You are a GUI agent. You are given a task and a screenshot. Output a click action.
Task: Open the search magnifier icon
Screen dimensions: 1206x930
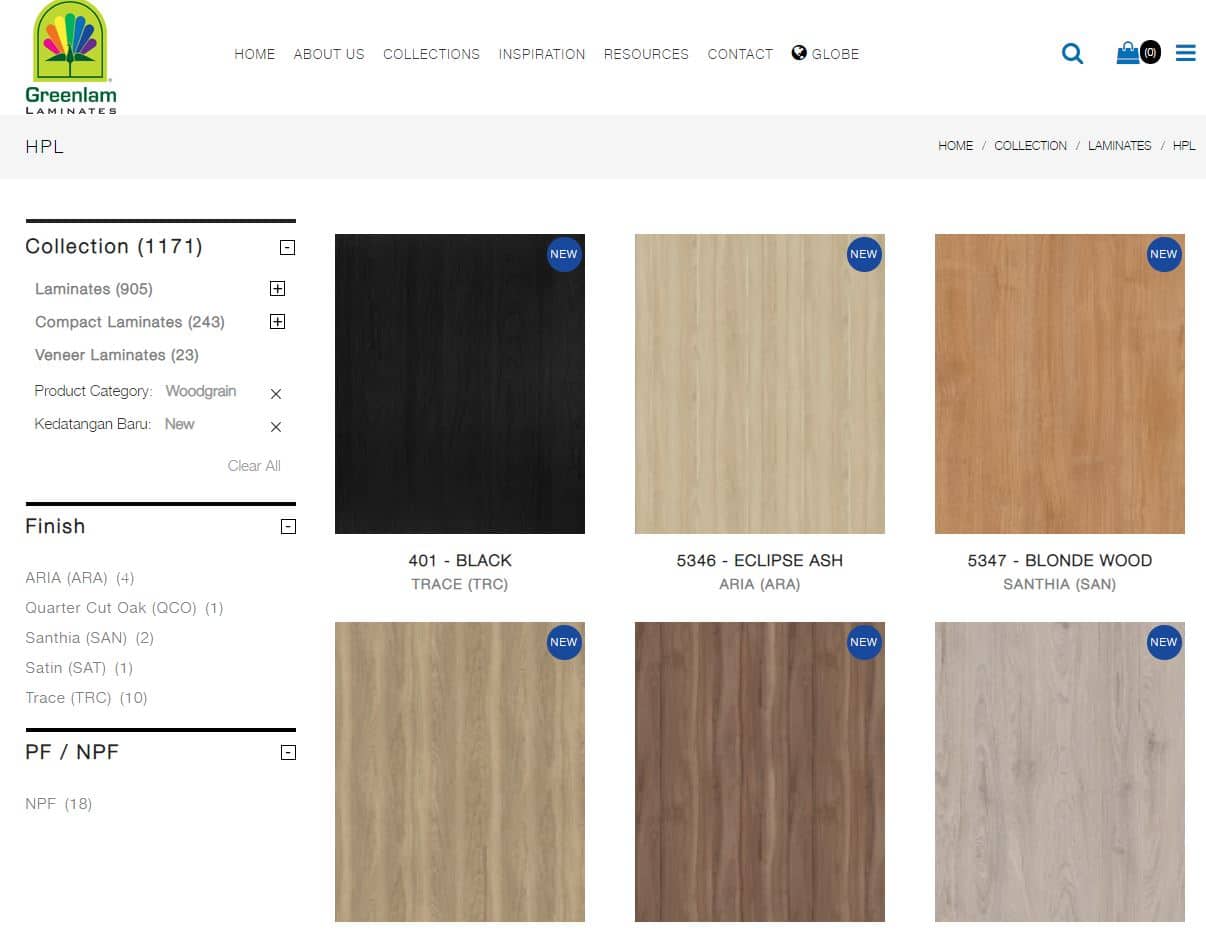[1072, 54]
